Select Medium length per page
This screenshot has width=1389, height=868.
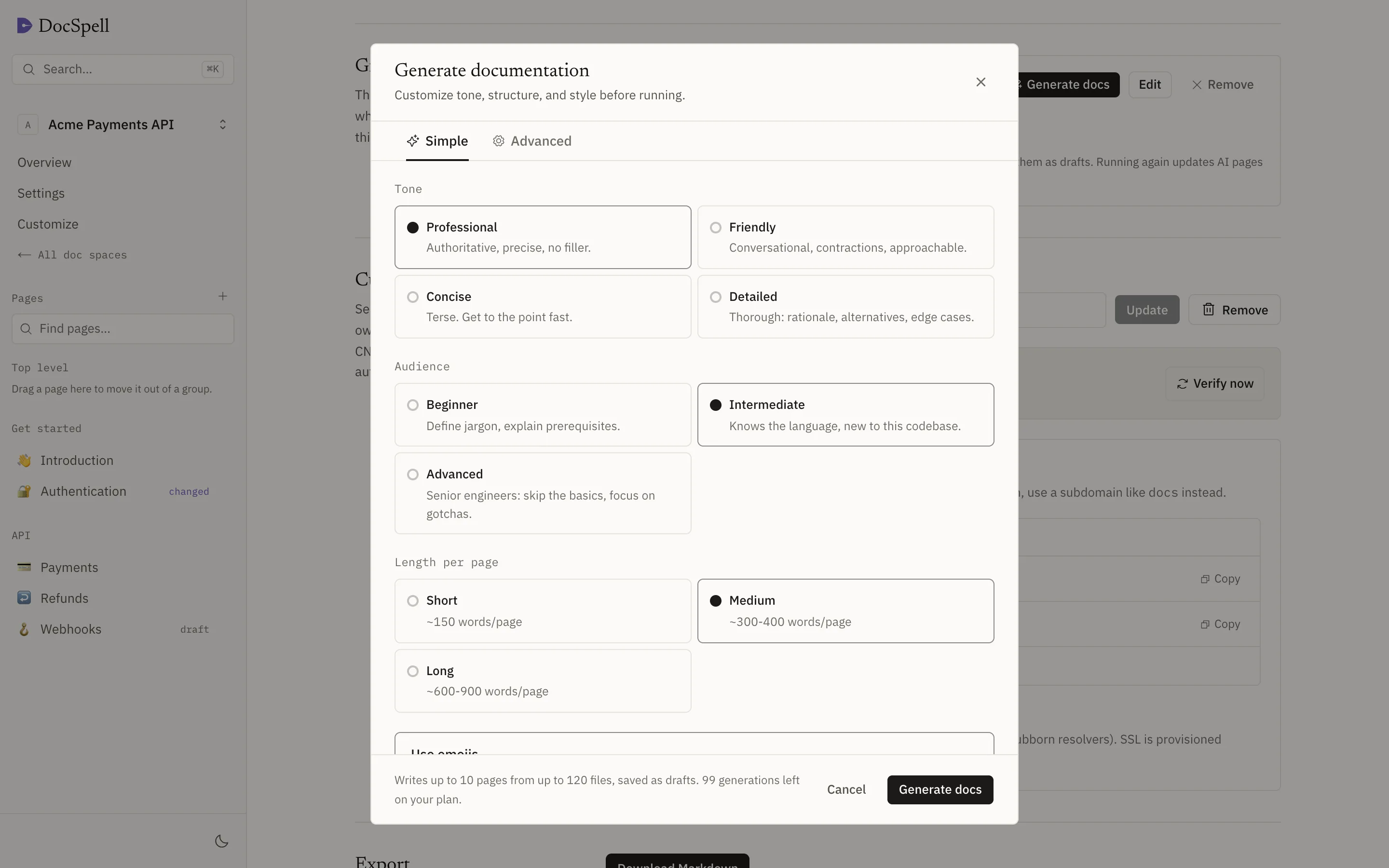[845, 611]
